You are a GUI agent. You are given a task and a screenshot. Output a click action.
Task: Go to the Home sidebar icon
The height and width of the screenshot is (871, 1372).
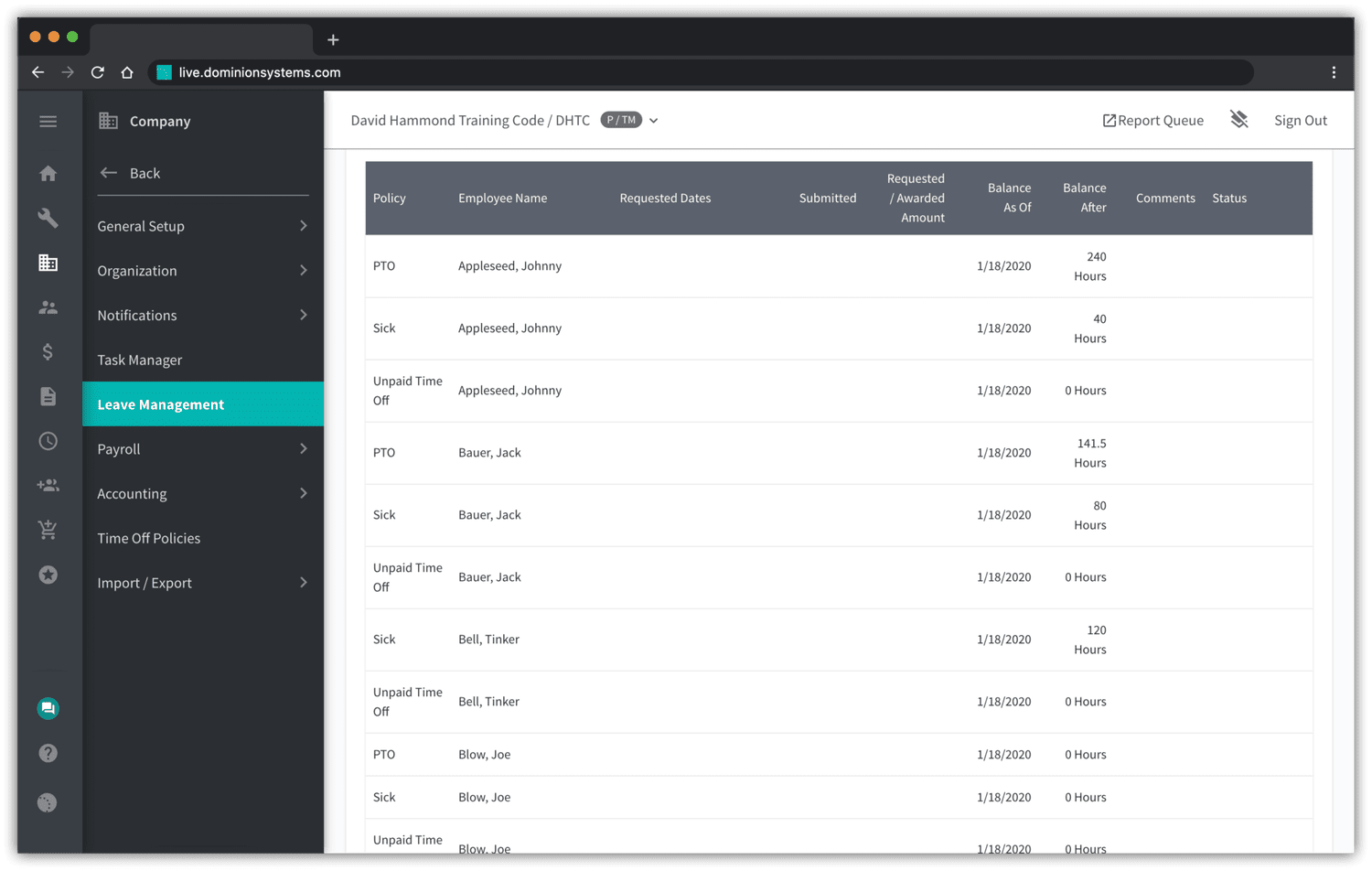pyautogui.click(x=48, y=174)
